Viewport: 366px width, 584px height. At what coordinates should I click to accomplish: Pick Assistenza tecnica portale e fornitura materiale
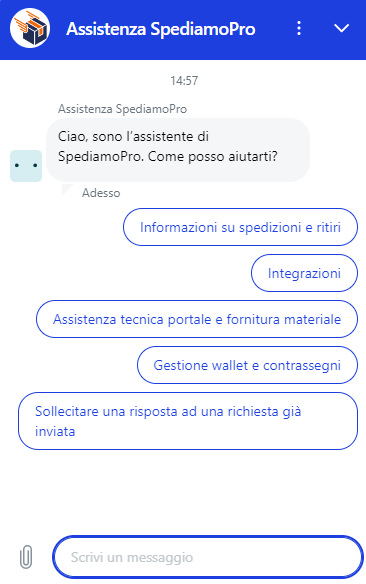pyautogui.click(x=197, y=319)
